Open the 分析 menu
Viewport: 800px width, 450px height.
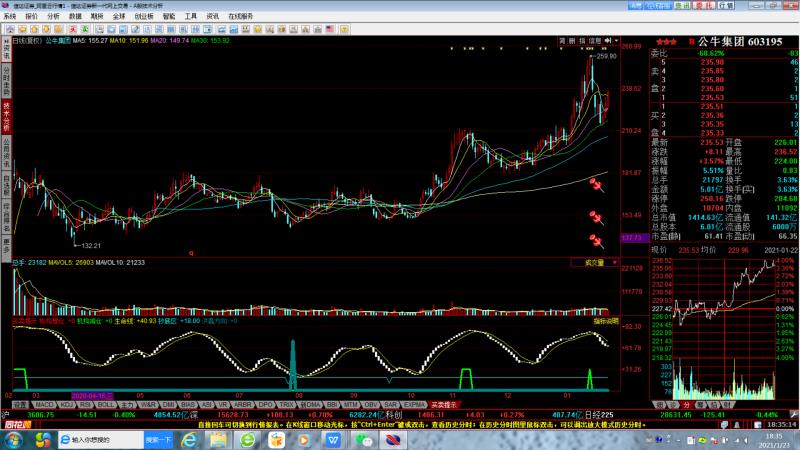[x=53, y=16]
